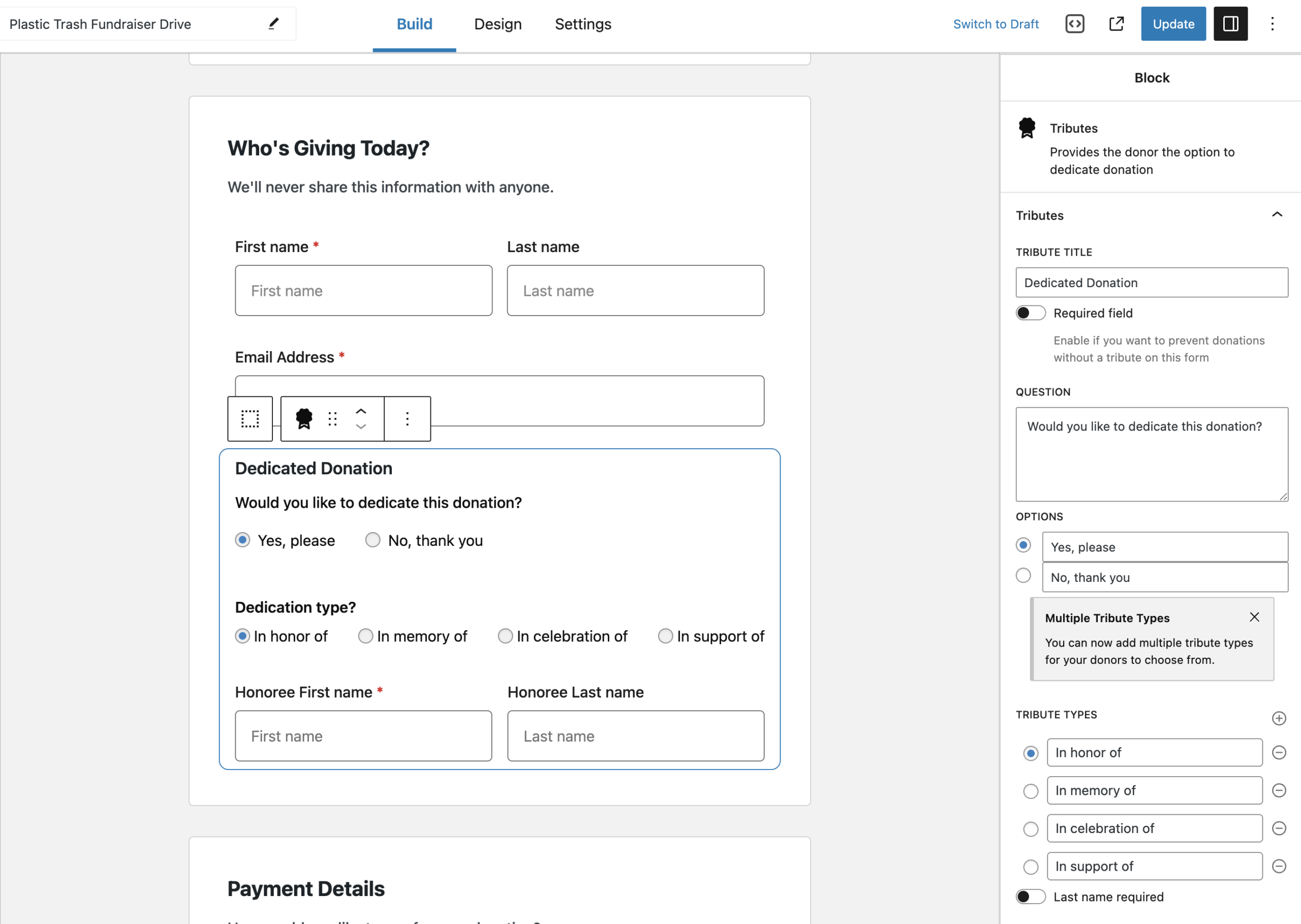Viewport: 1301px width, 924px height.
Task: Open the editor options kebab menu
Action: click(1273, 24)
